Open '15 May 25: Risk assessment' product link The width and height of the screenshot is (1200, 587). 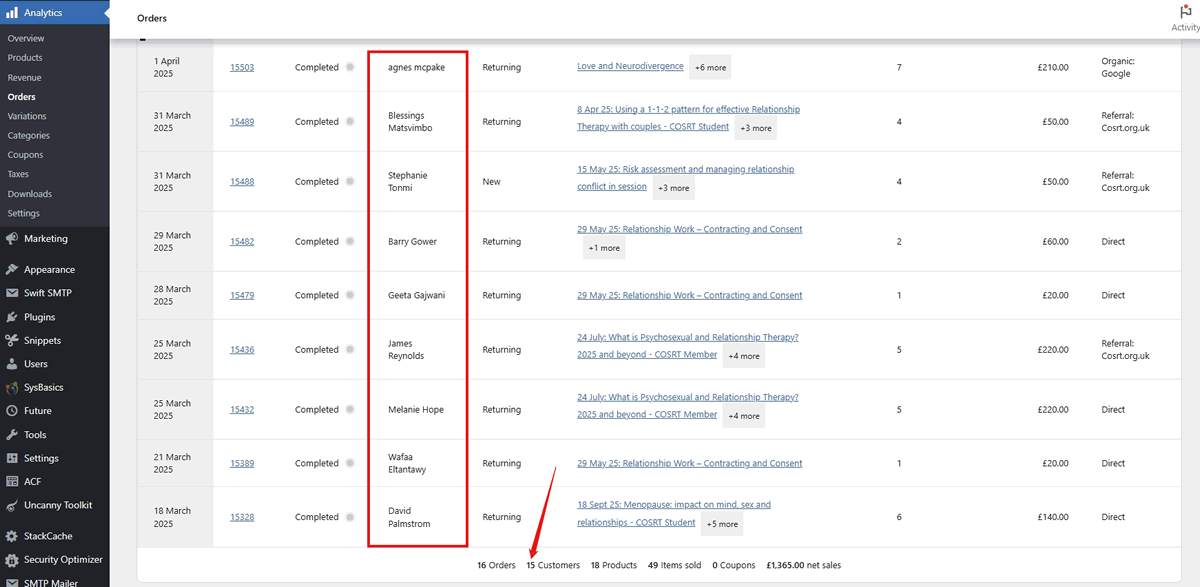(x=685, y=178)
